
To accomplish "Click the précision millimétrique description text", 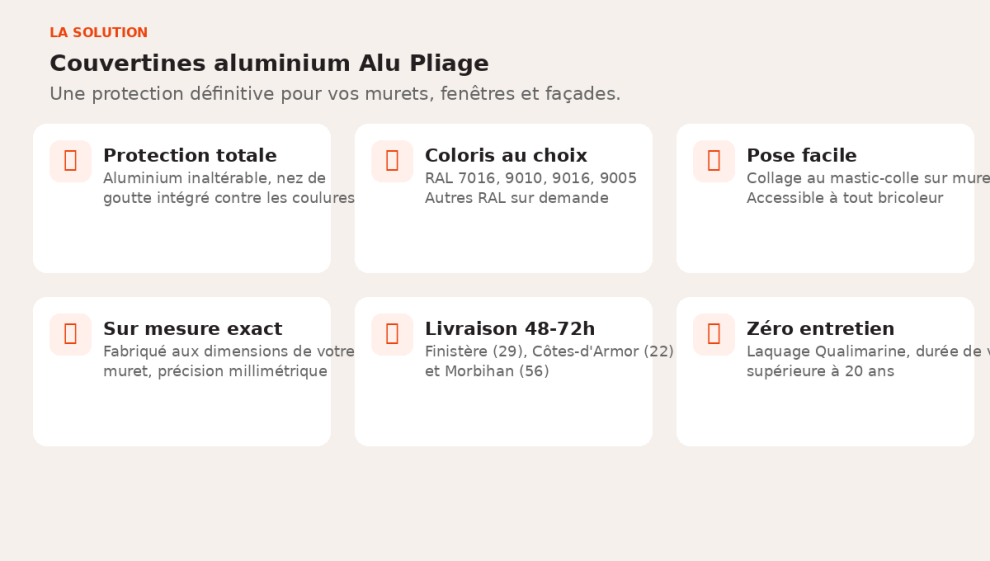I will (215, 372).
